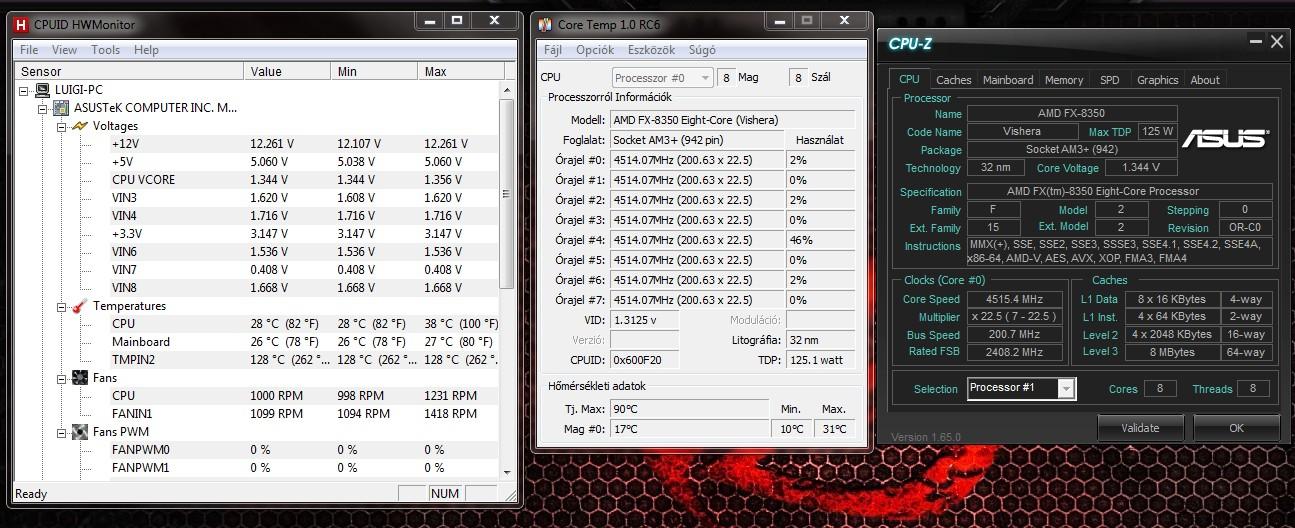The height and width of the screenshot is (528, 1295).
Task: Collapse the Voltages tree branch
Action: click(61, 126)
